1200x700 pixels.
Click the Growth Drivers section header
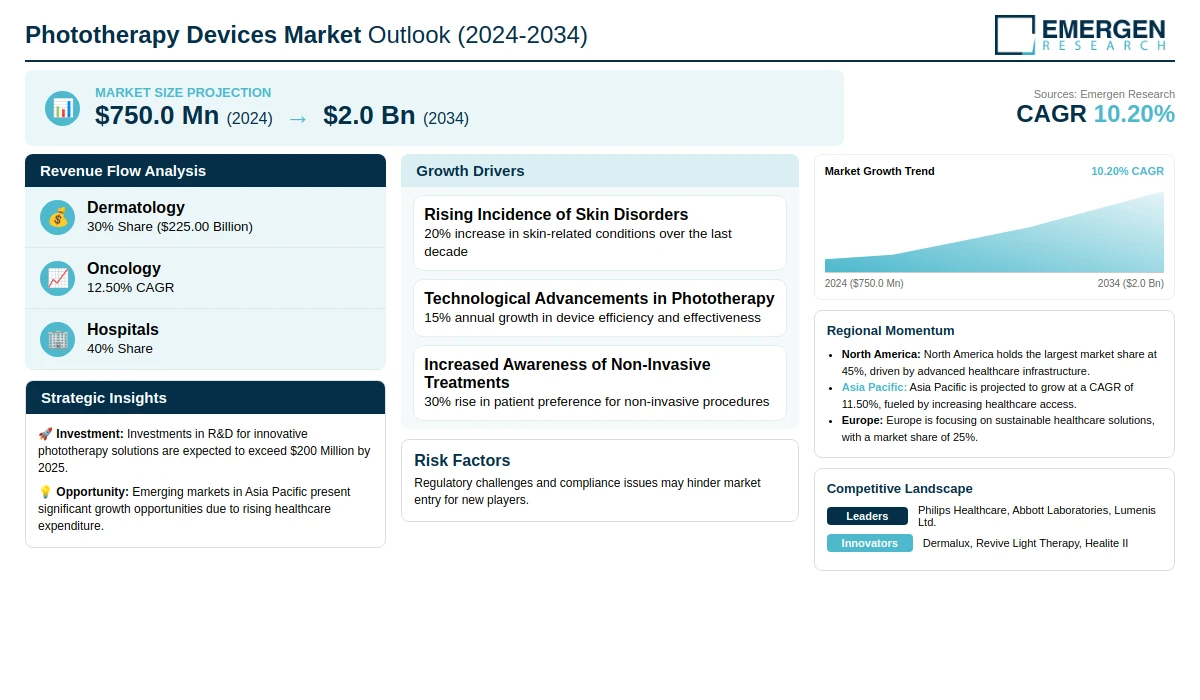(x=599, y=171)
